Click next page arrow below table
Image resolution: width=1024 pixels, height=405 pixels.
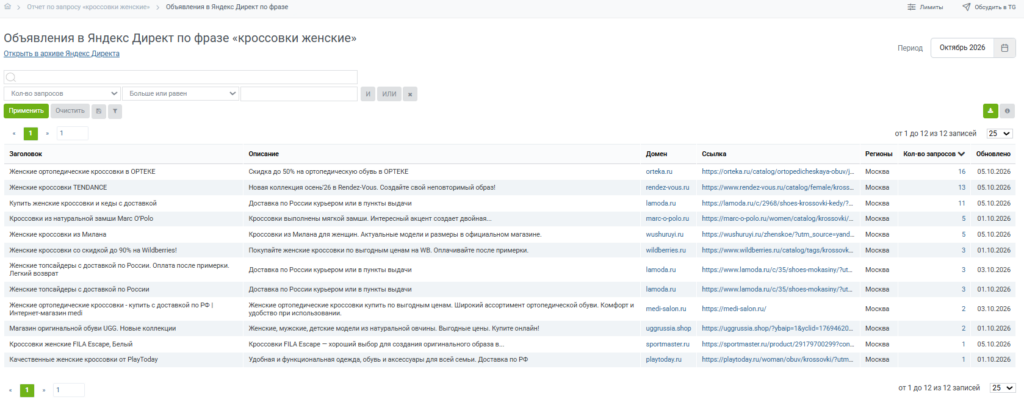[44, 390]
